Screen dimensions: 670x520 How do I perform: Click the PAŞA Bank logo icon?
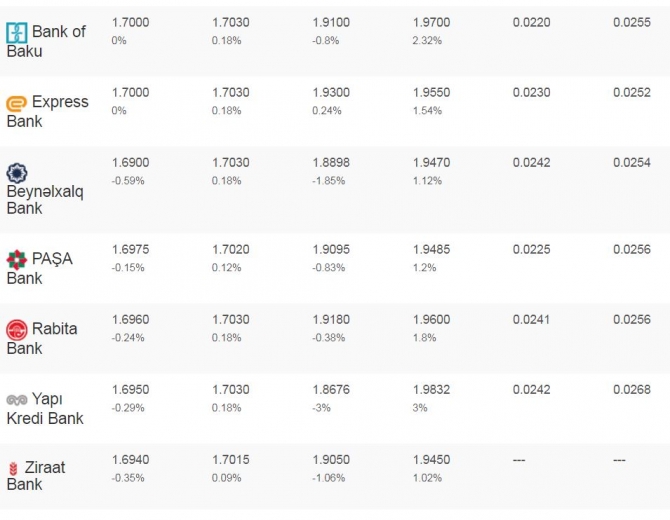click(x=16, y=260)
